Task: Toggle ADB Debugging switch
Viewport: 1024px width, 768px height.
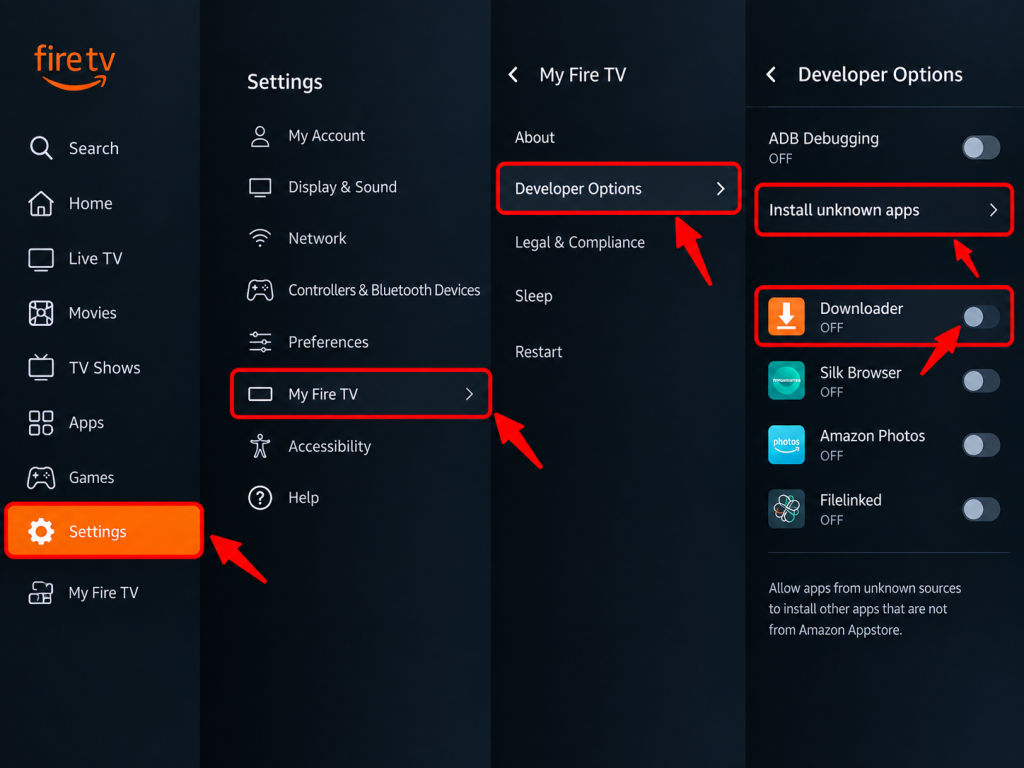Action: point(981,148)
